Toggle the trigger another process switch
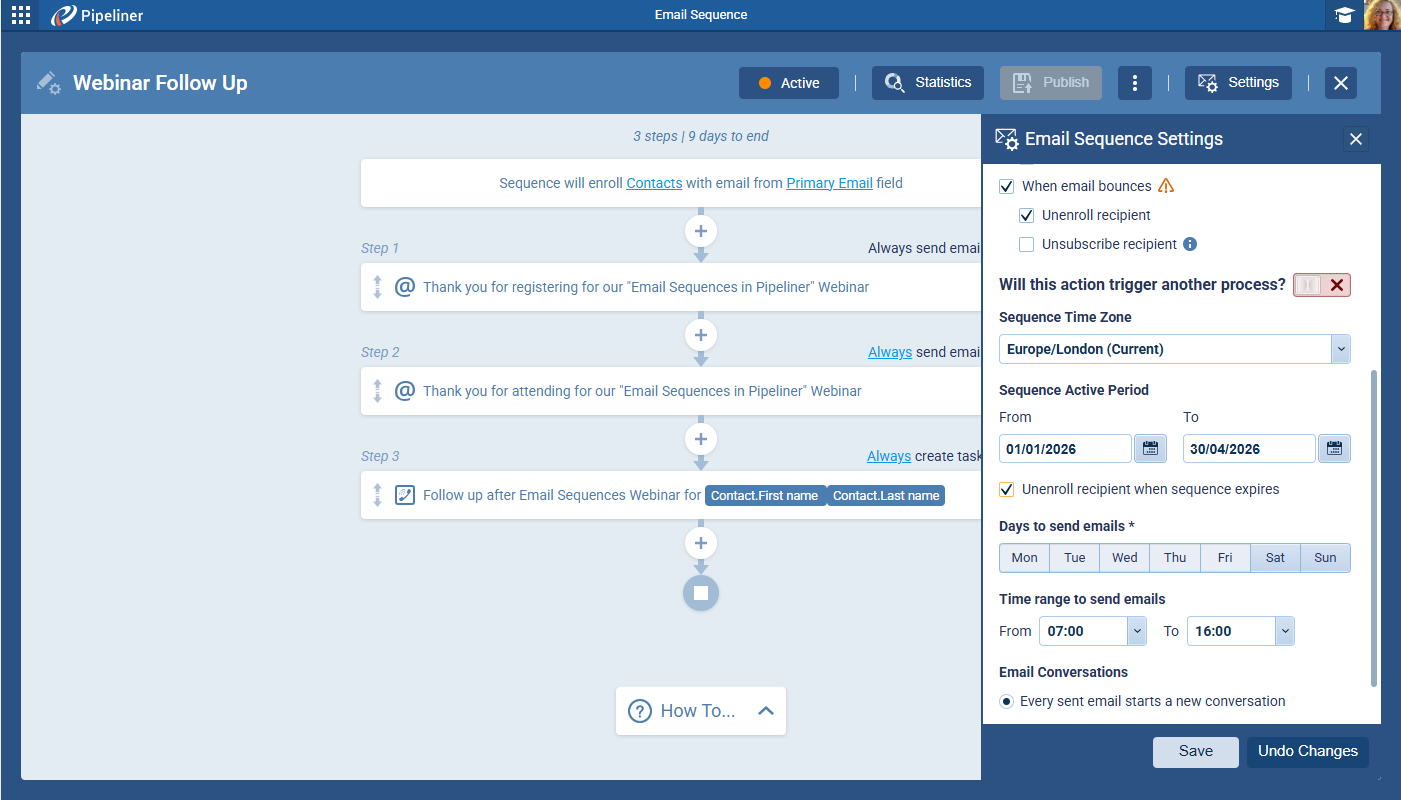The height and width of the screenshot is (800, 1401). pos(1322,285)
